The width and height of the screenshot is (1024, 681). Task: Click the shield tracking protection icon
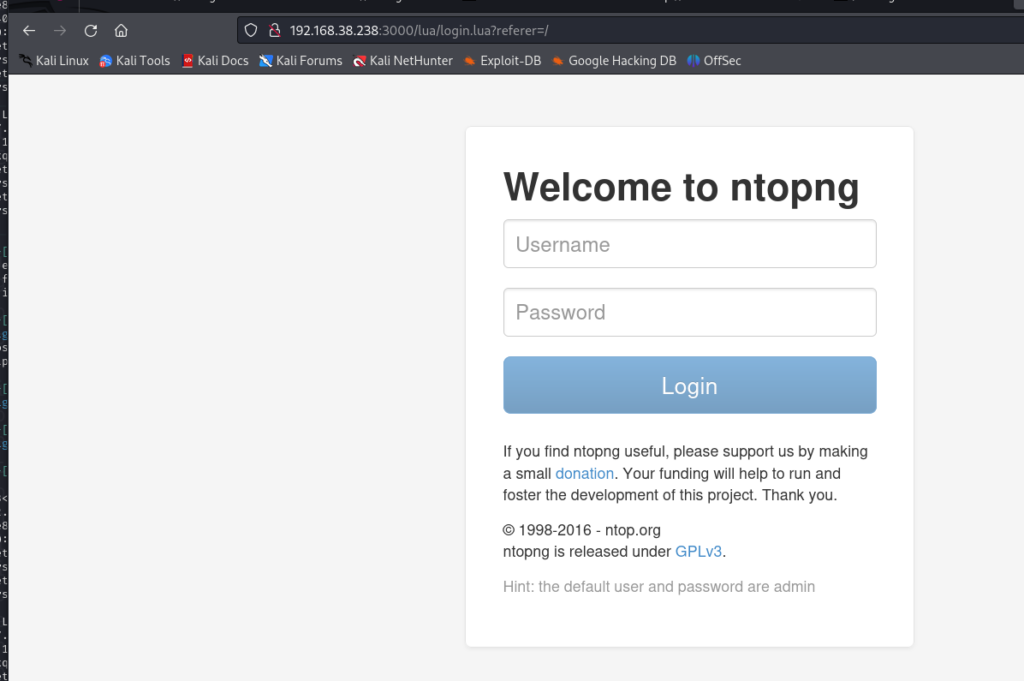(251, 31)
